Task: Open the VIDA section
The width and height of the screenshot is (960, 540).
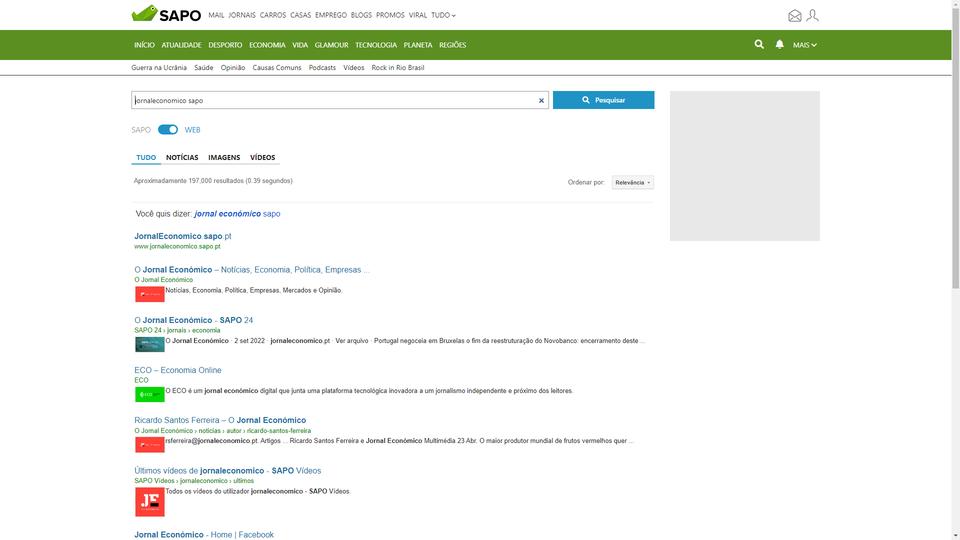Action: tap(300, 45)
